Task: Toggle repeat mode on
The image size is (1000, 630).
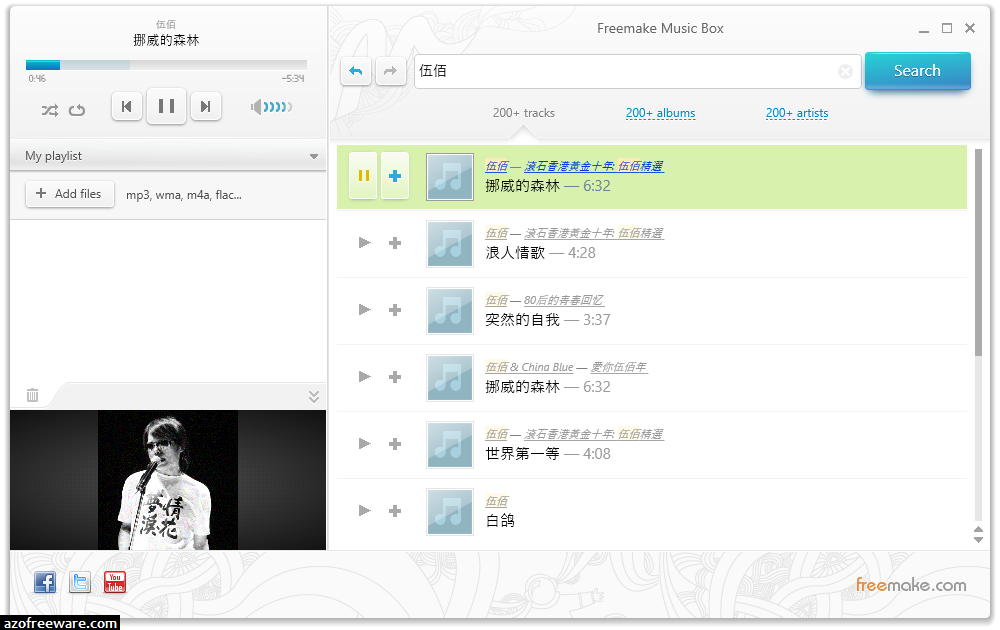Action: pos(78,110)
